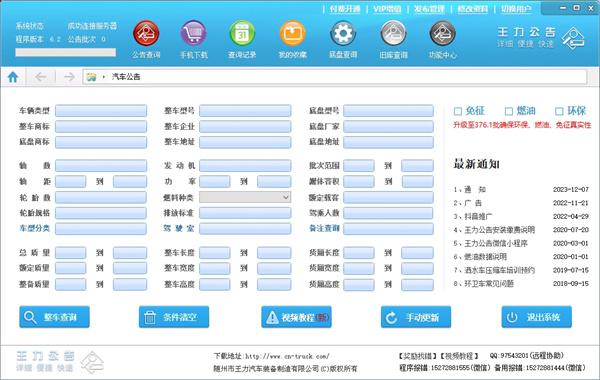Focus the 排放标准 input field
Image resolution: width=600 pixels, height=380 pixels.
tap(245, 213)
